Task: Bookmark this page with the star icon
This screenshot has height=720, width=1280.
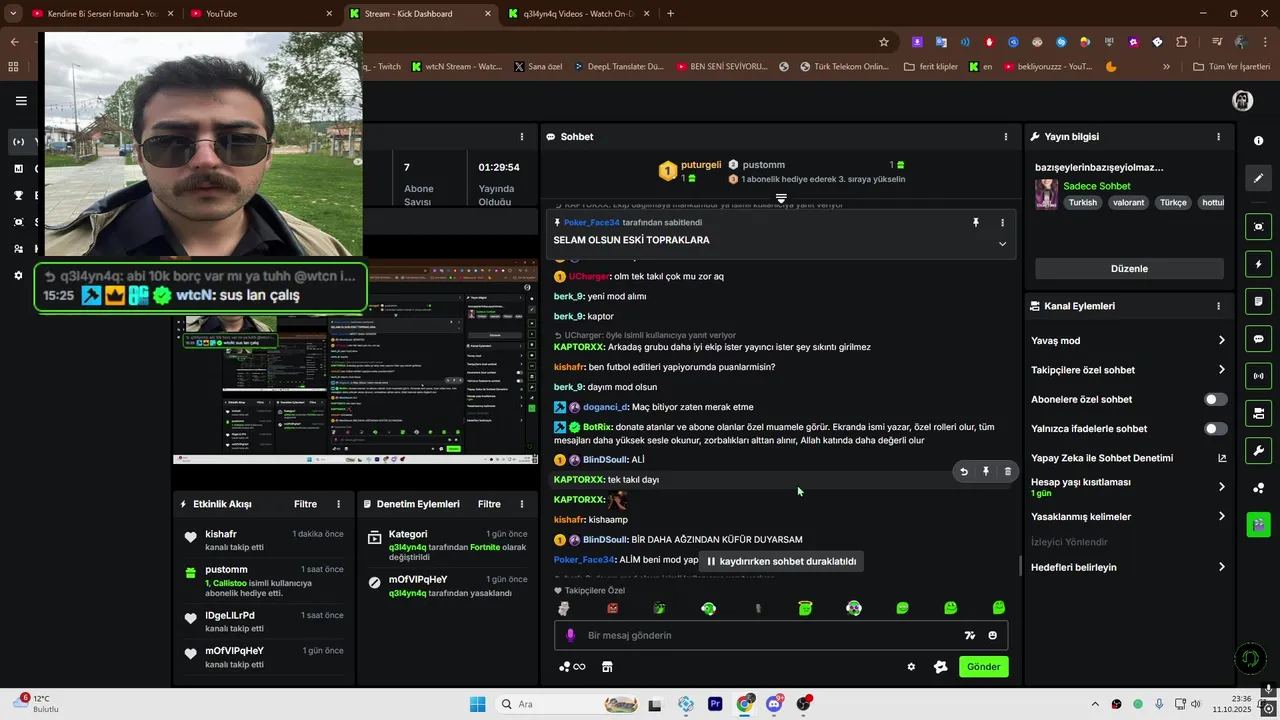Action: (884, 42)
